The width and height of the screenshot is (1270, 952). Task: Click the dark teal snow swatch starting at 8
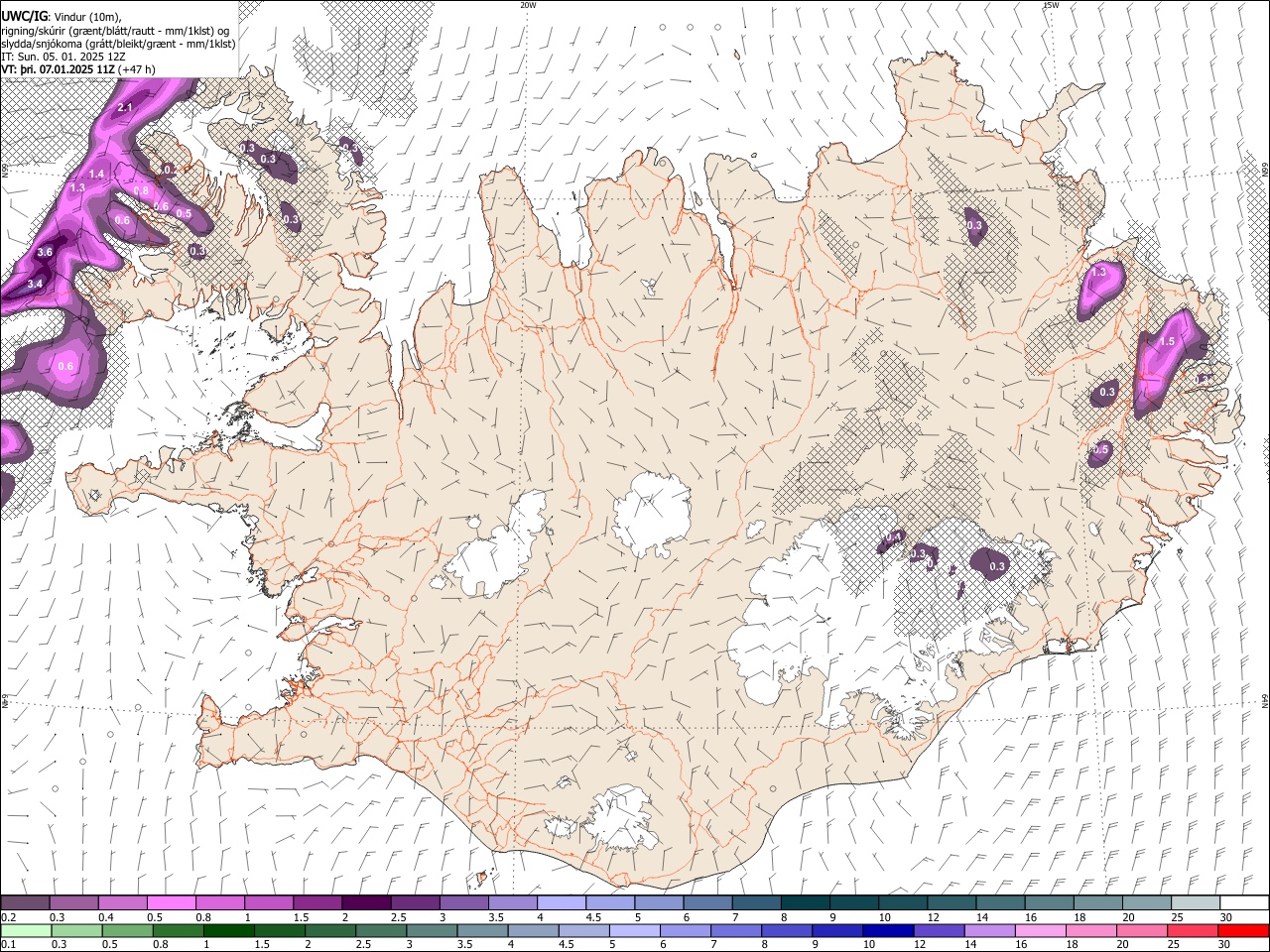tap(805, 902)
